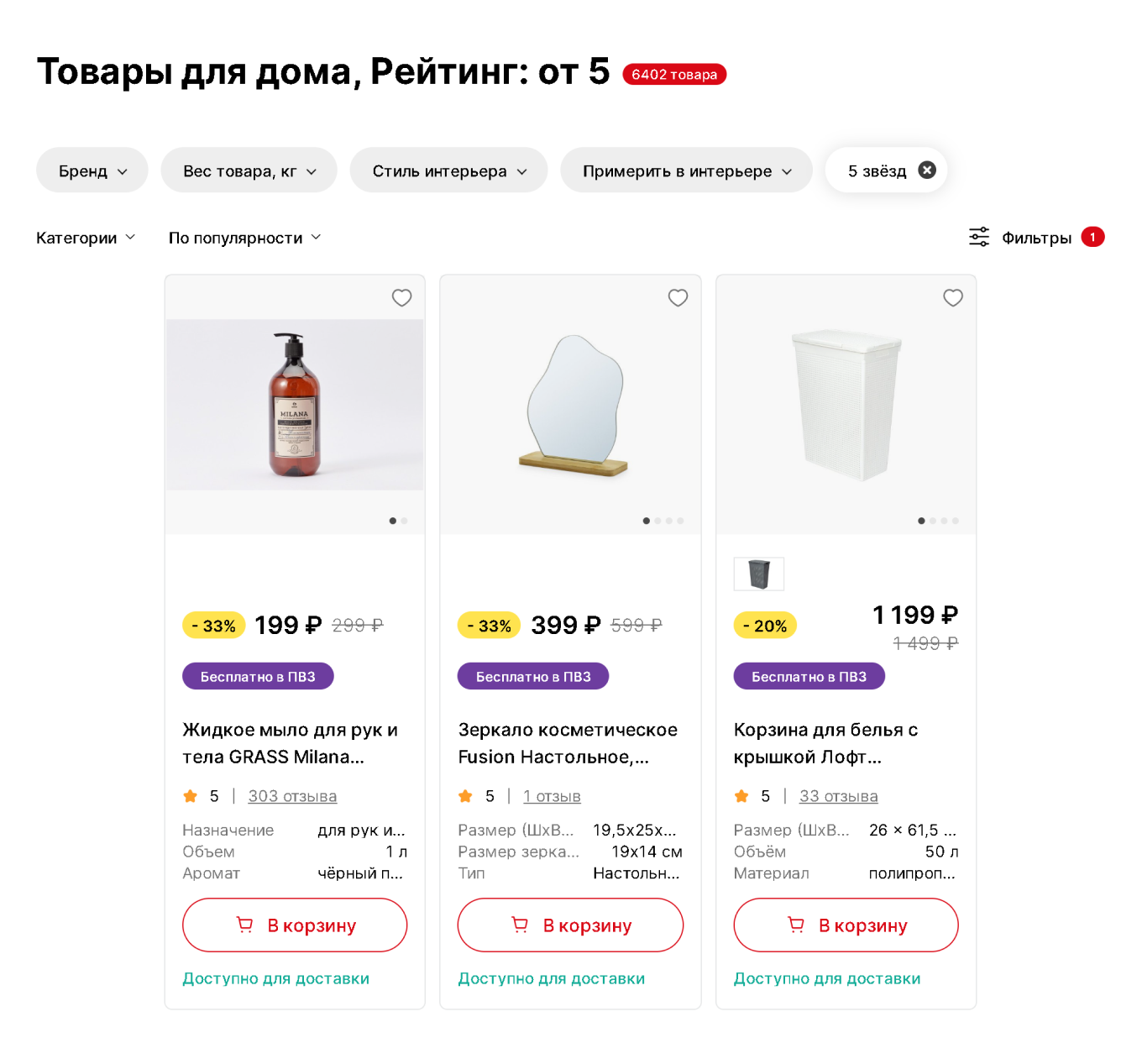Viewport: 1142px width, 1064px height.
Task: Expand the Категории dropdown
Action: click(x=86, y=237)
